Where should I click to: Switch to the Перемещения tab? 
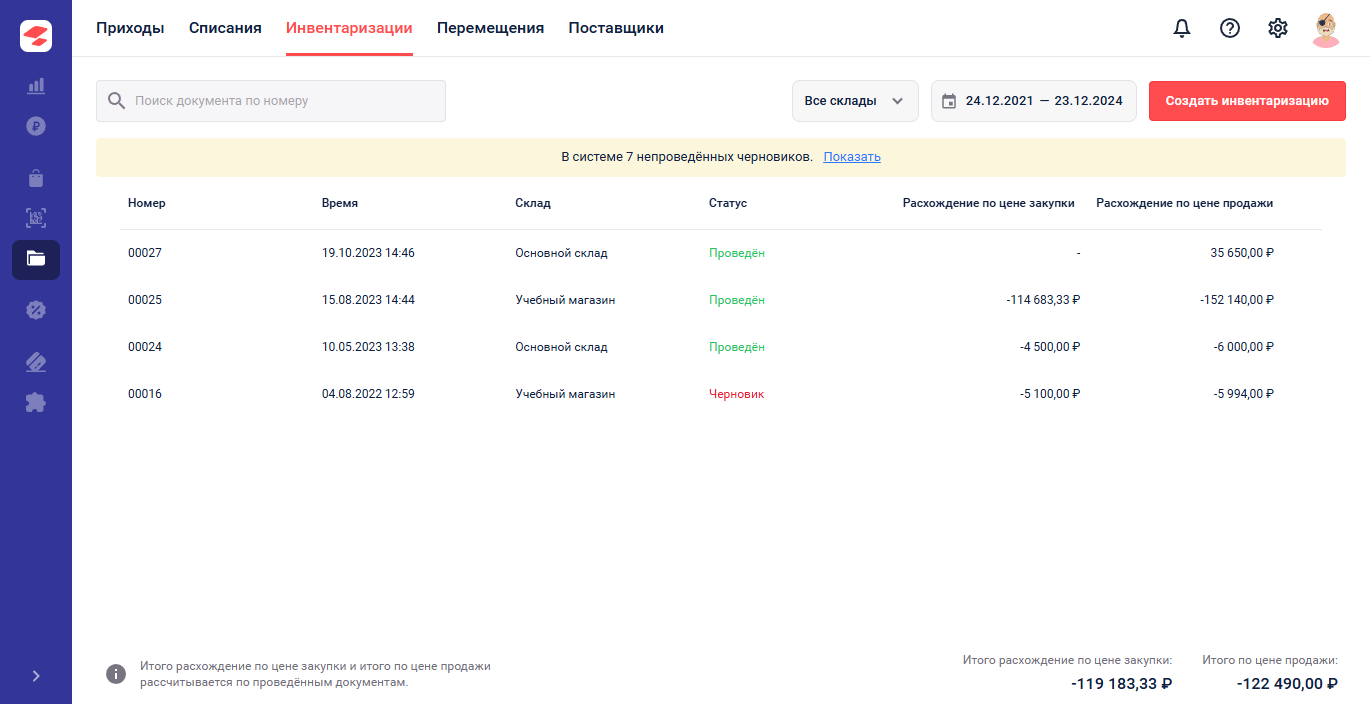click(x=490, y=28)
